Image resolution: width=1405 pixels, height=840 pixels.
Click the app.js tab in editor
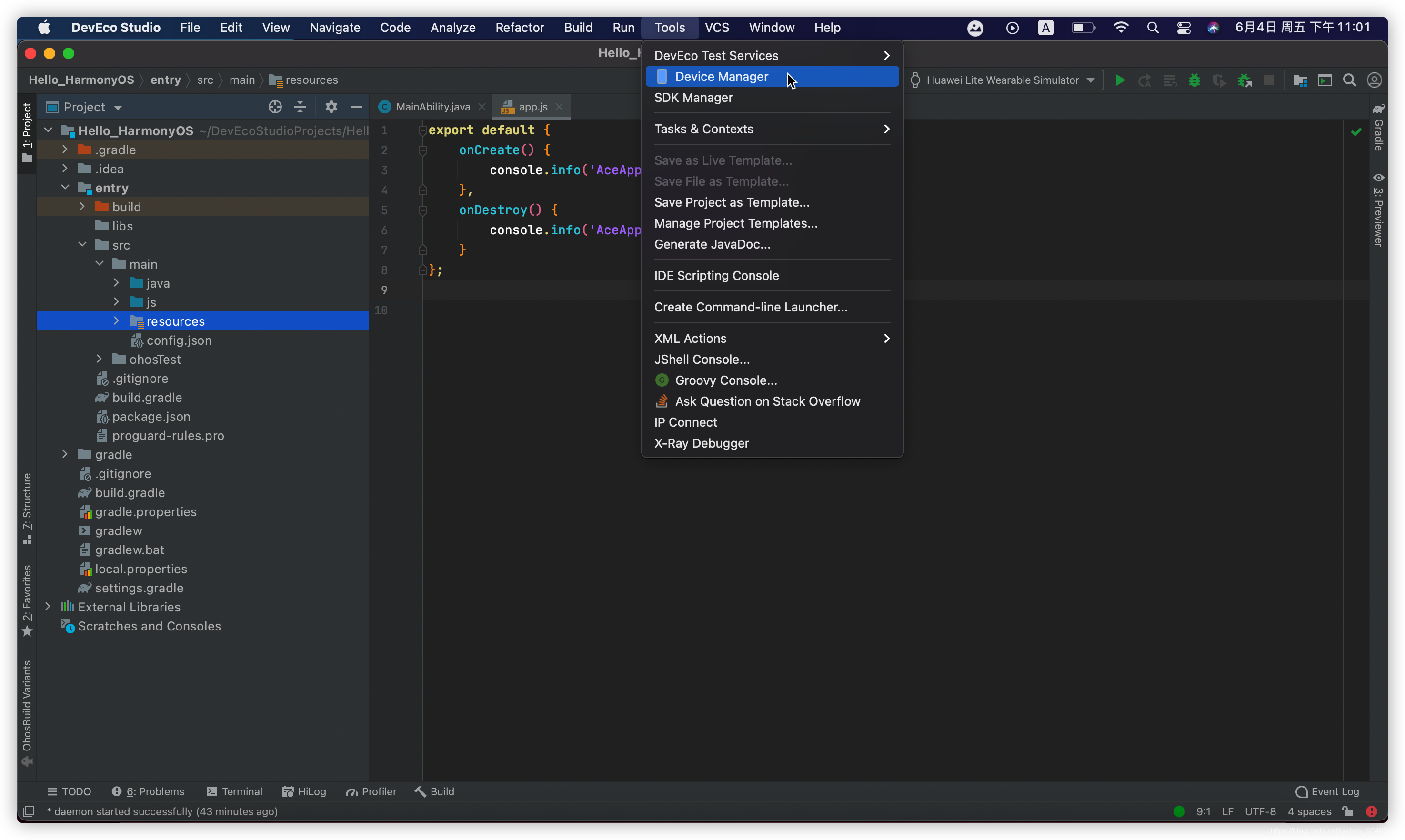(533, 106)
